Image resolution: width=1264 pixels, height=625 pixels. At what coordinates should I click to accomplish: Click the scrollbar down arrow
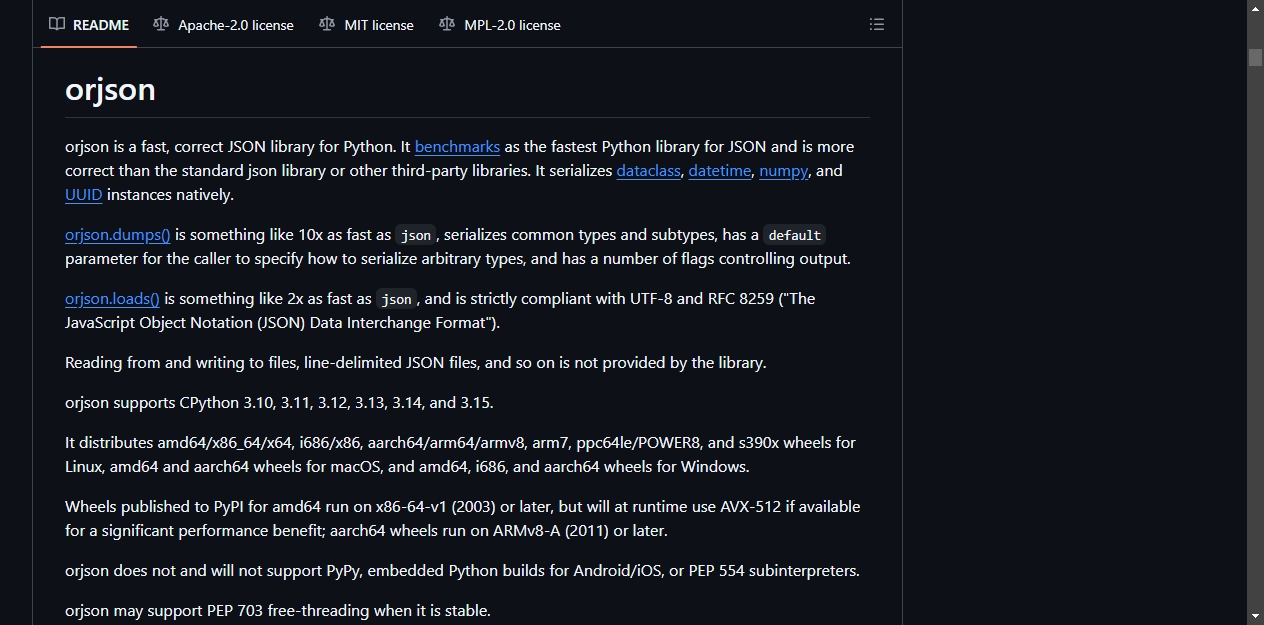coord(1255,616)
